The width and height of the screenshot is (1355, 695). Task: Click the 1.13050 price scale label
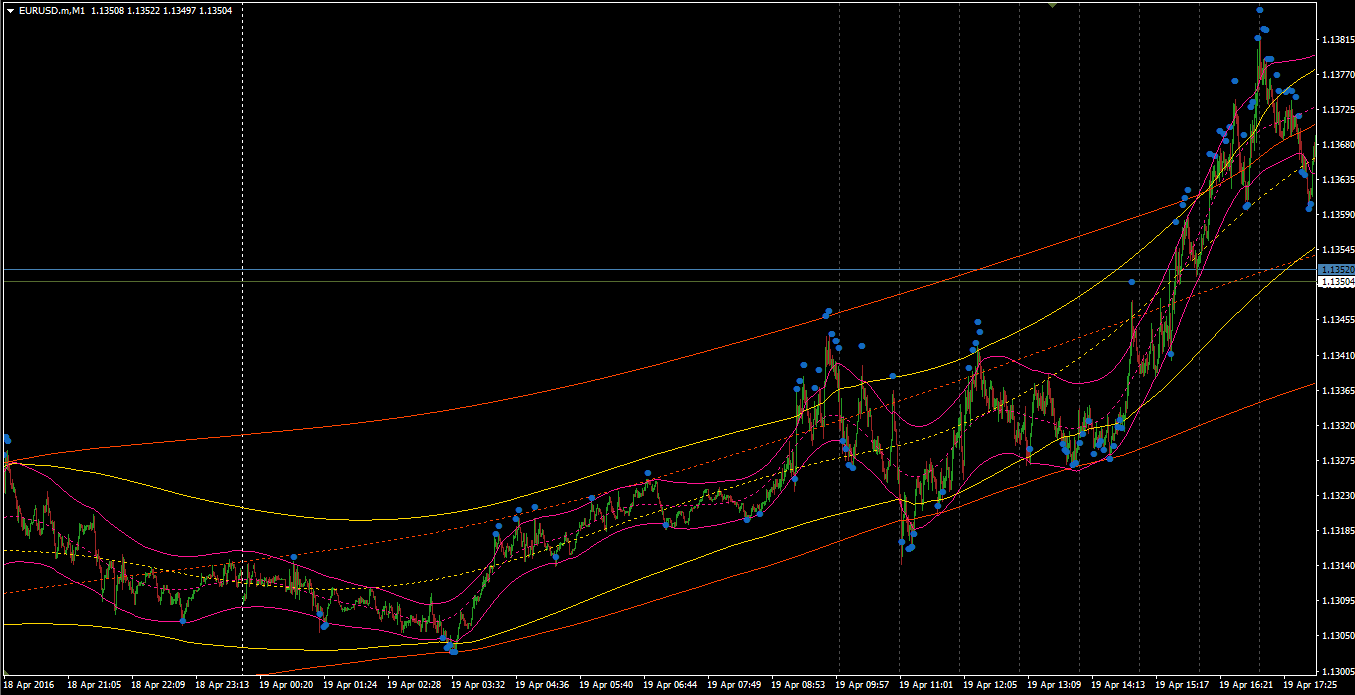(1338, 636)
